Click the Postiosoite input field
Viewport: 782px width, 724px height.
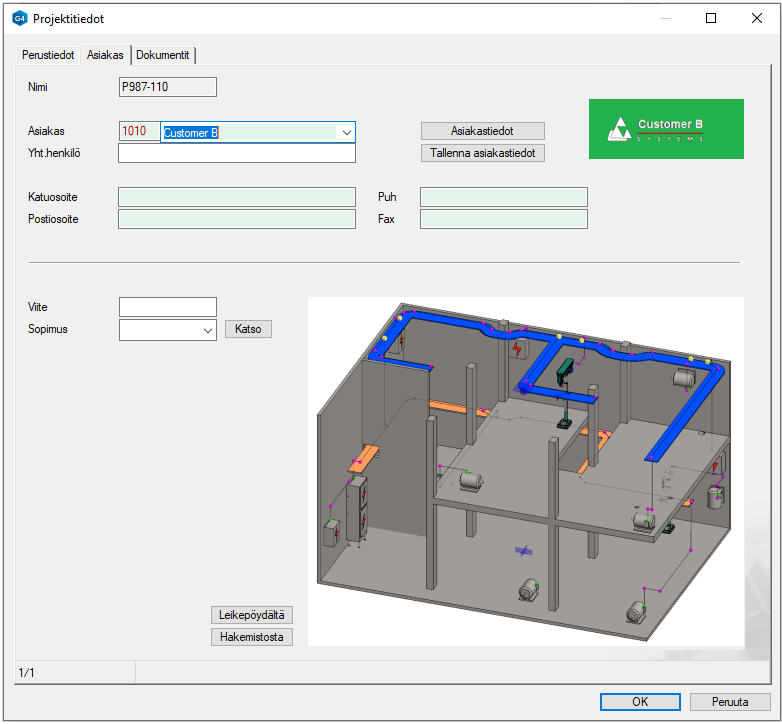236,219
